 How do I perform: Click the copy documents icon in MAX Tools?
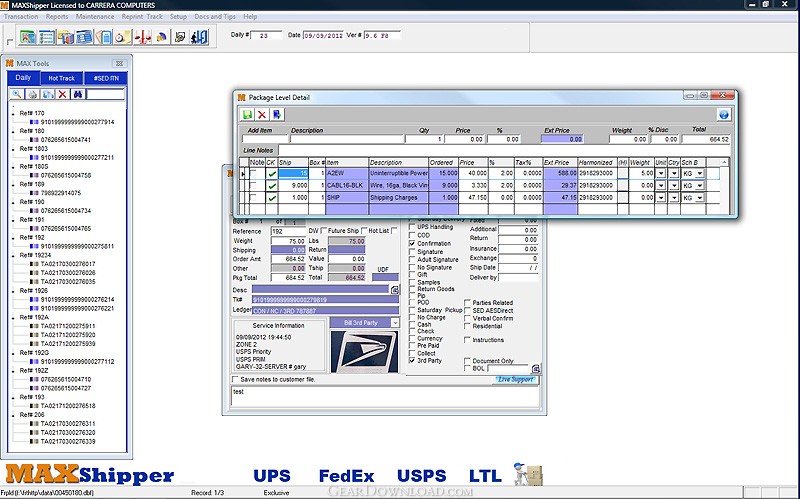pyautogui.click(x=47, y=94)
